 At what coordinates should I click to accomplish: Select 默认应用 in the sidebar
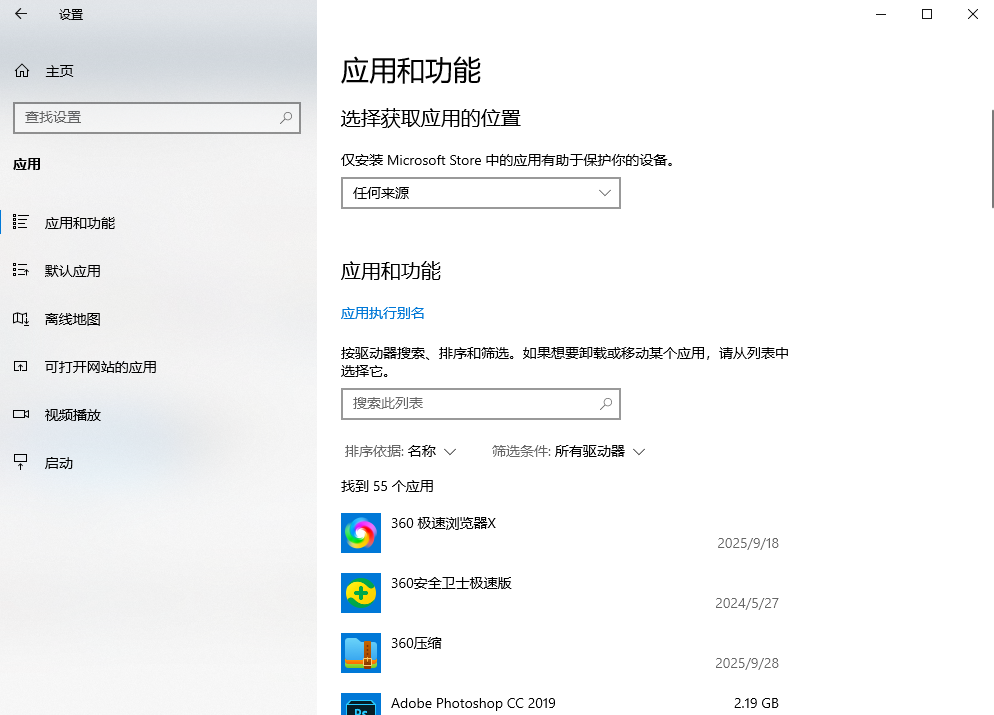72,271
